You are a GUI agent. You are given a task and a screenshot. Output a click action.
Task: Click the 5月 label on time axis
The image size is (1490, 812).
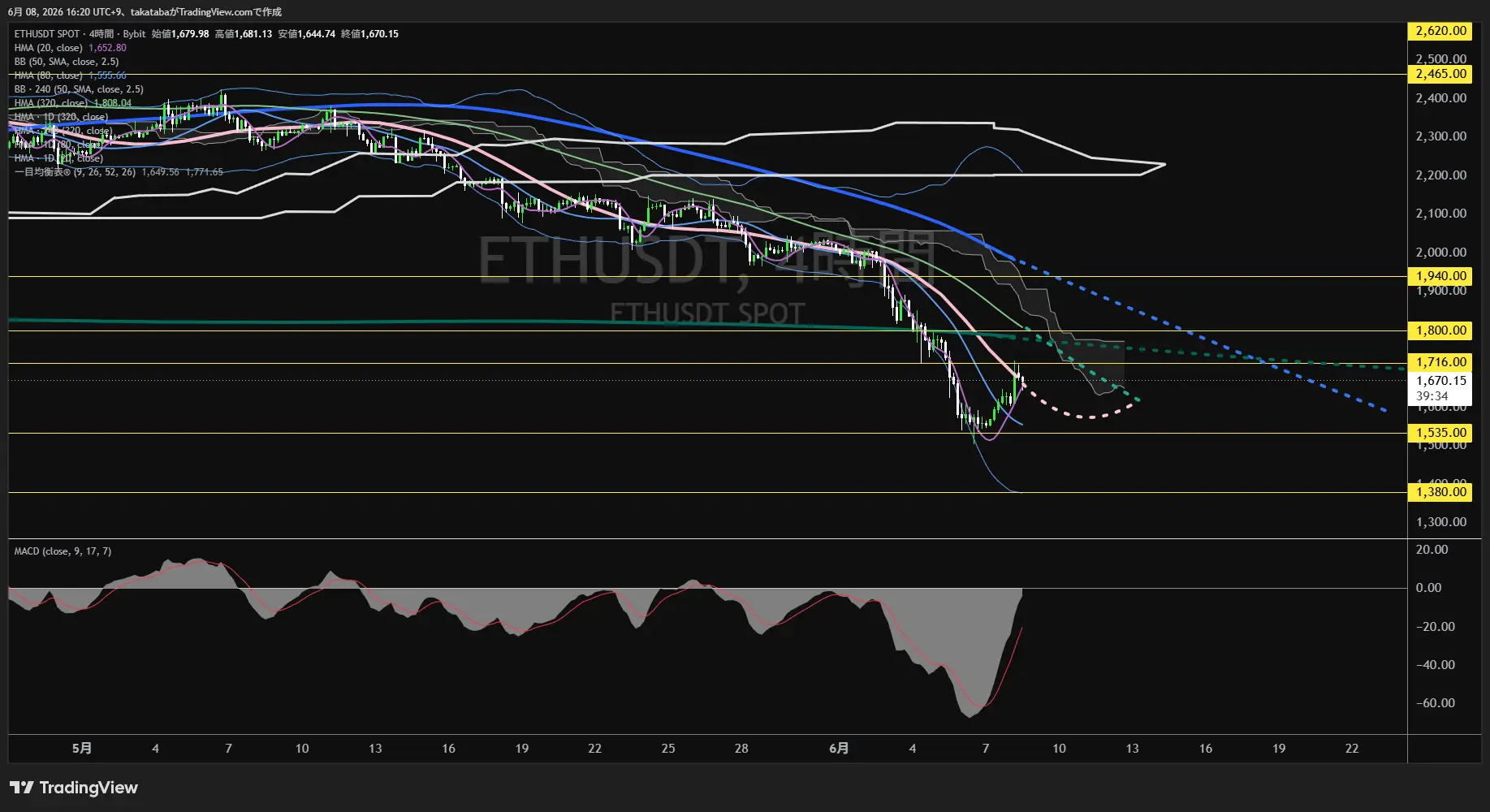(82, 749)
